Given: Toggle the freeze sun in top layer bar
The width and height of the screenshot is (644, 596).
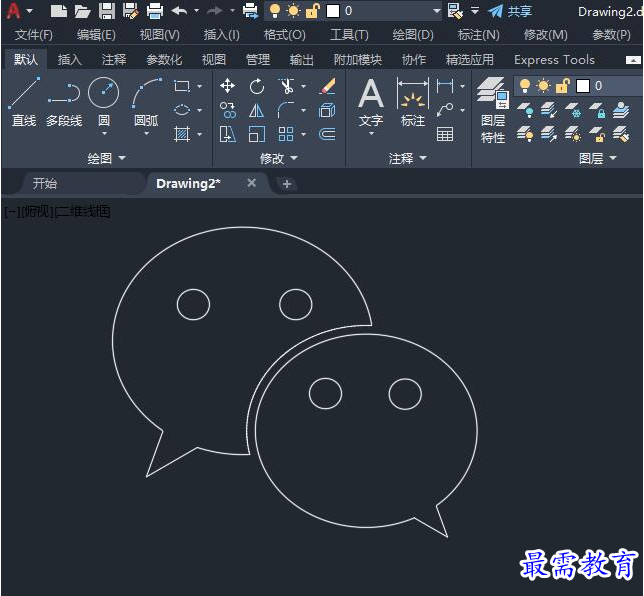Looking at the screenshot, I should (x=294, y=11).
